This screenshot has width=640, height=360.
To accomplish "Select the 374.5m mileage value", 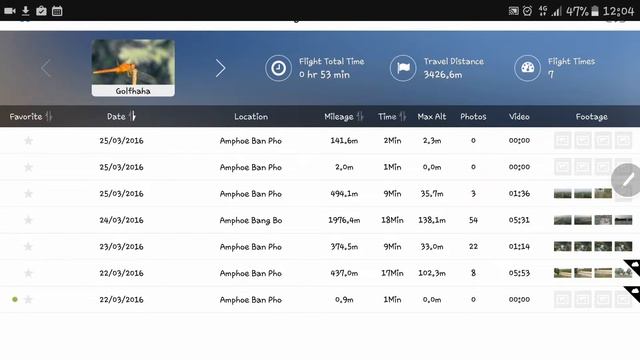I will point(344,247).
